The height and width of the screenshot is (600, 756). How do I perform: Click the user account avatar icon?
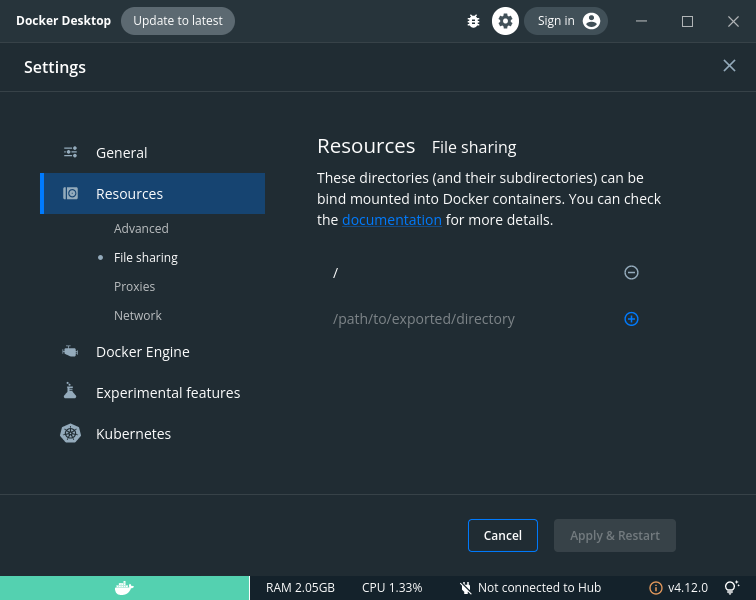tap(591, 21)
